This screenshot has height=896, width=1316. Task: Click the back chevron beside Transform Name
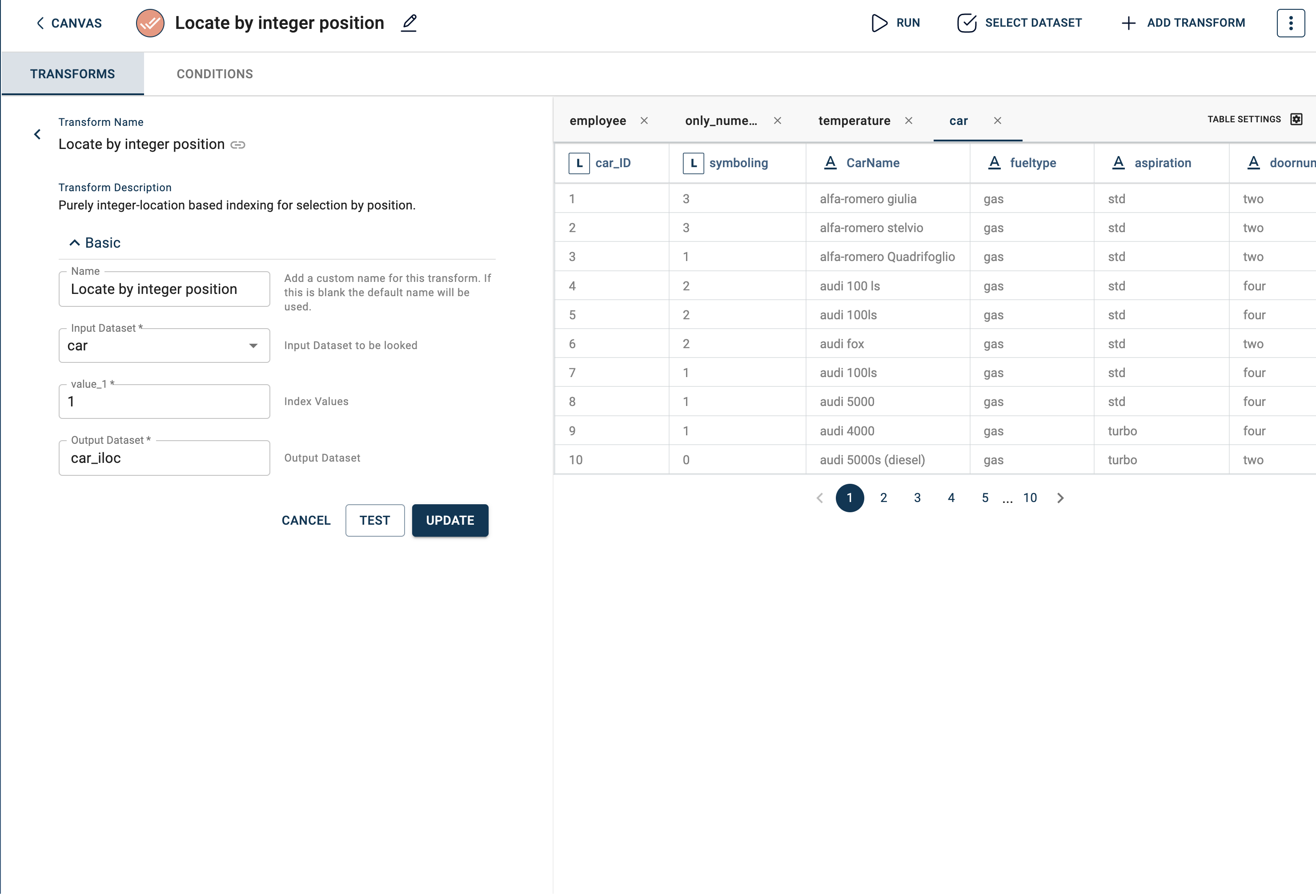coord(37,134)
